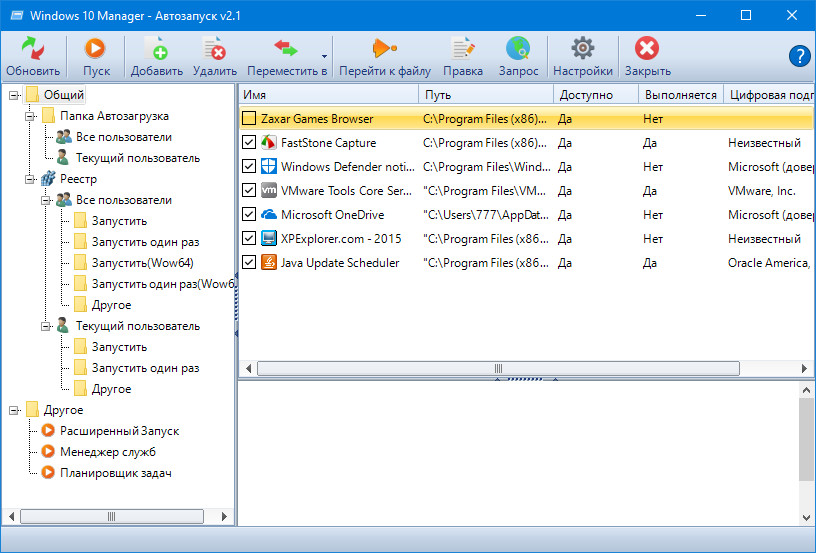
Task: Select Запустить один раз(Wow64) folder
Action: [163, 284]
